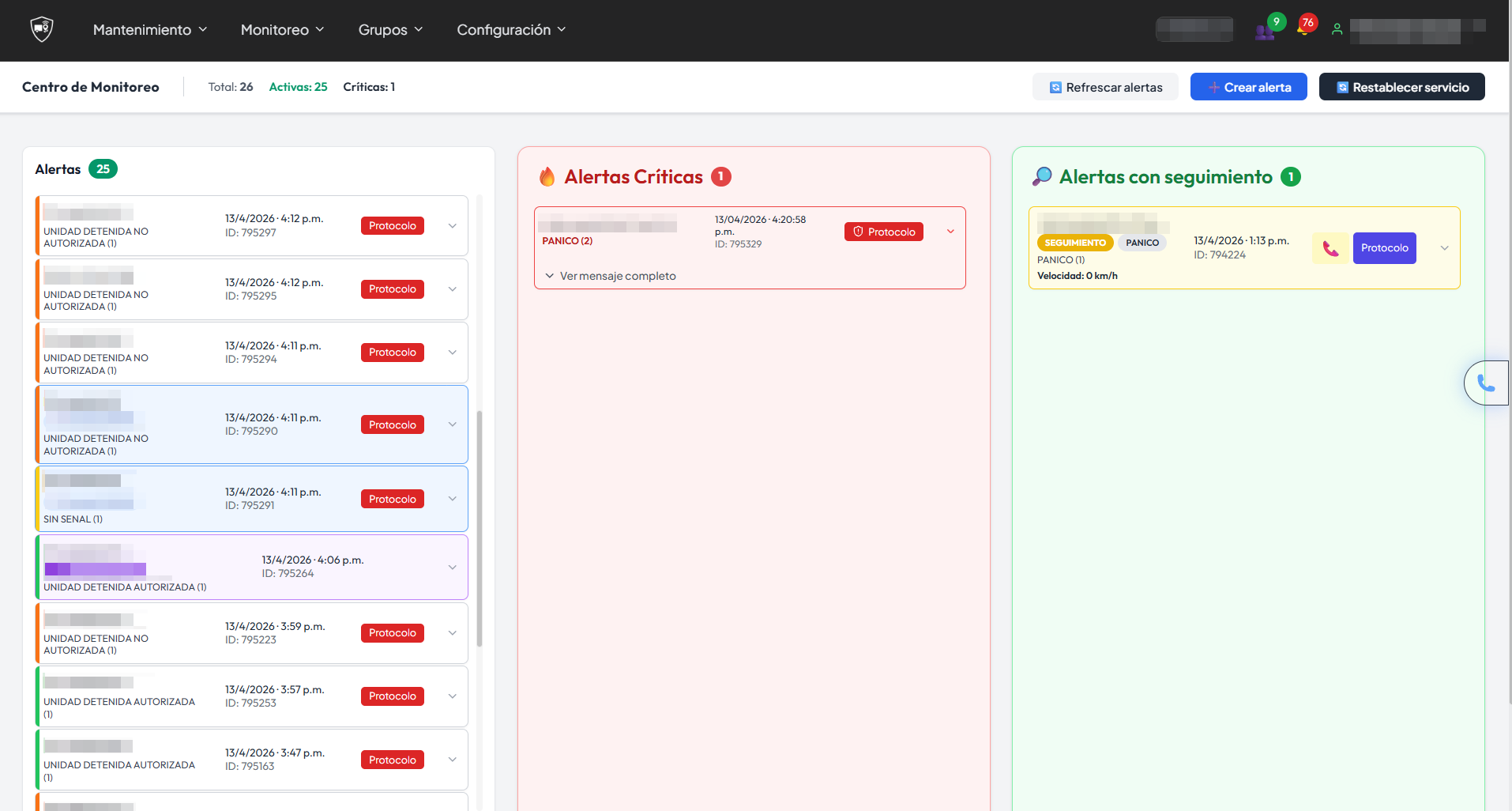This screenshot has height=811, width=1512.
Task: Open the Configuración dropdown menu
Action: 511,30
